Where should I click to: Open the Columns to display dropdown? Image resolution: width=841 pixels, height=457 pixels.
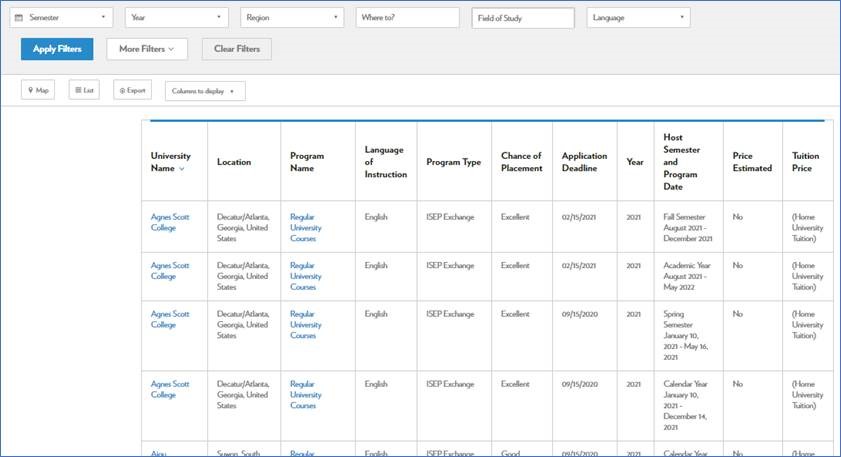click(205, 91)
